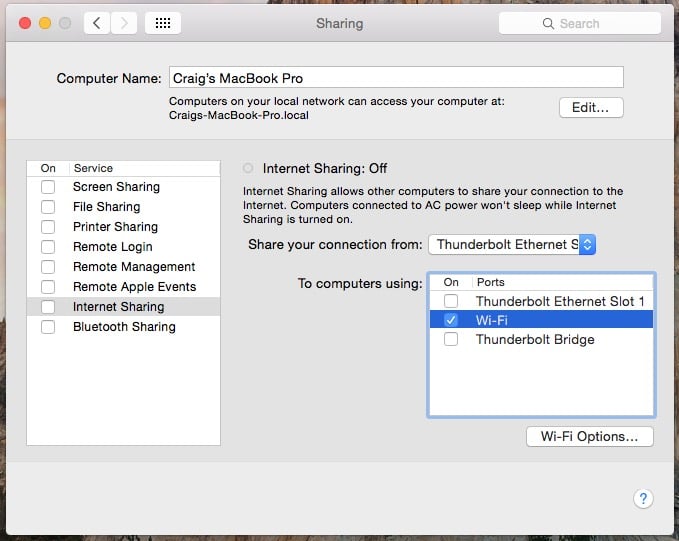Select Thunderbolt Bridge port row label

coord(535,339)
